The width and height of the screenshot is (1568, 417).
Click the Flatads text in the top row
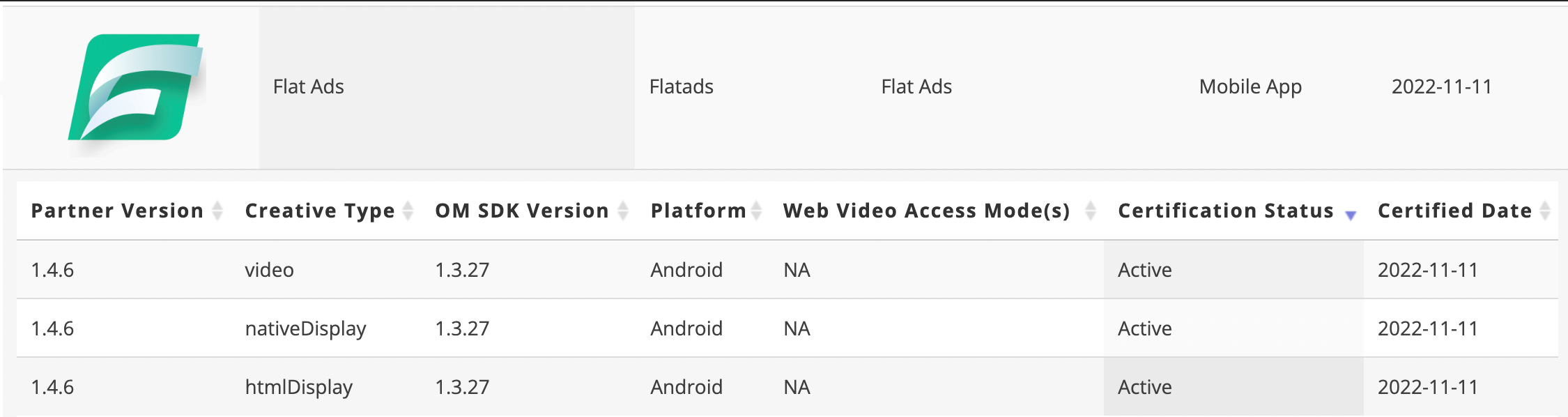pyautogui.click(x=682, y=87)
